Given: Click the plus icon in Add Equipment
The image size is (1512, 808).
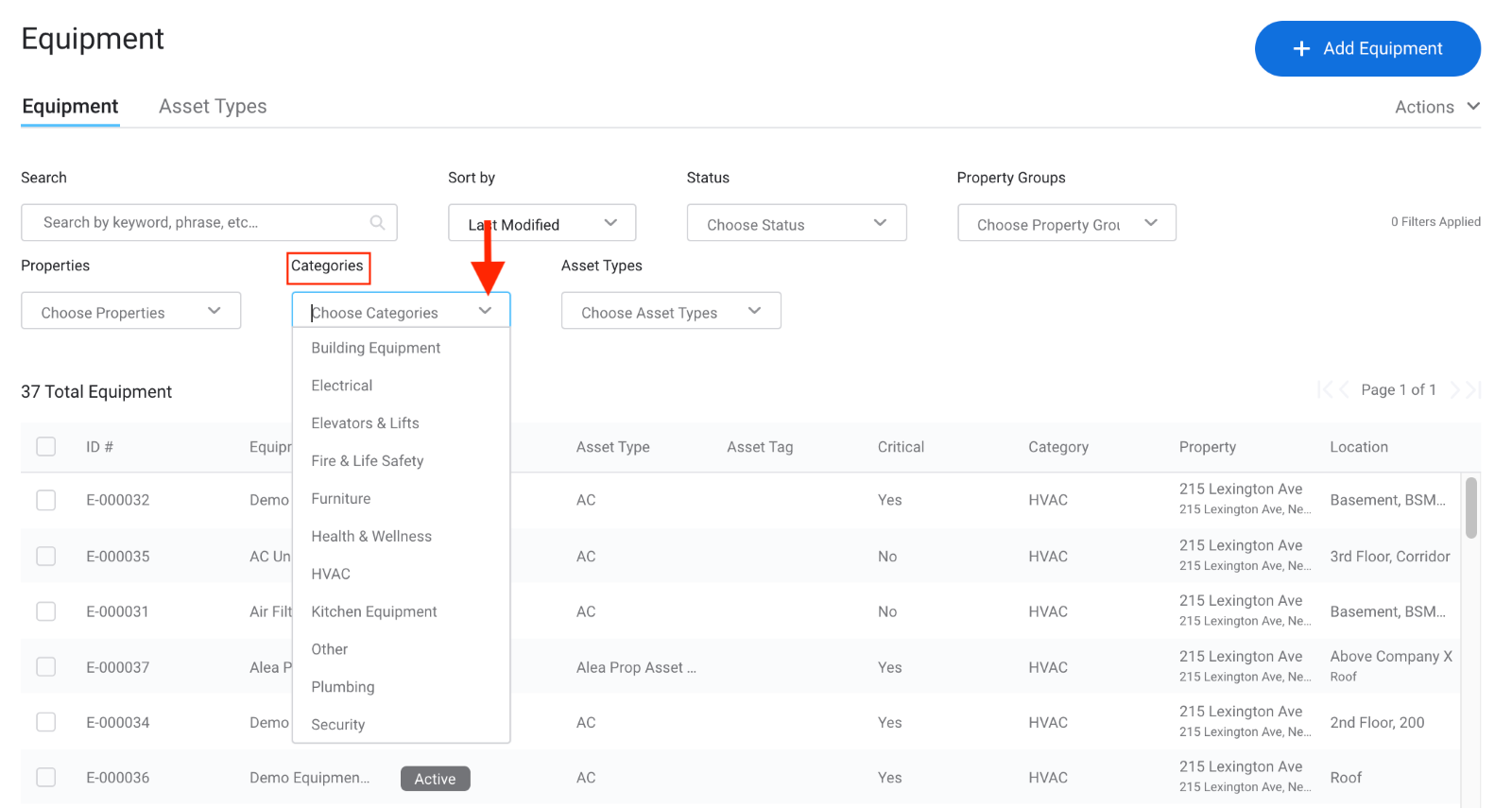Looking at the screenshot, I should 1301,49.
